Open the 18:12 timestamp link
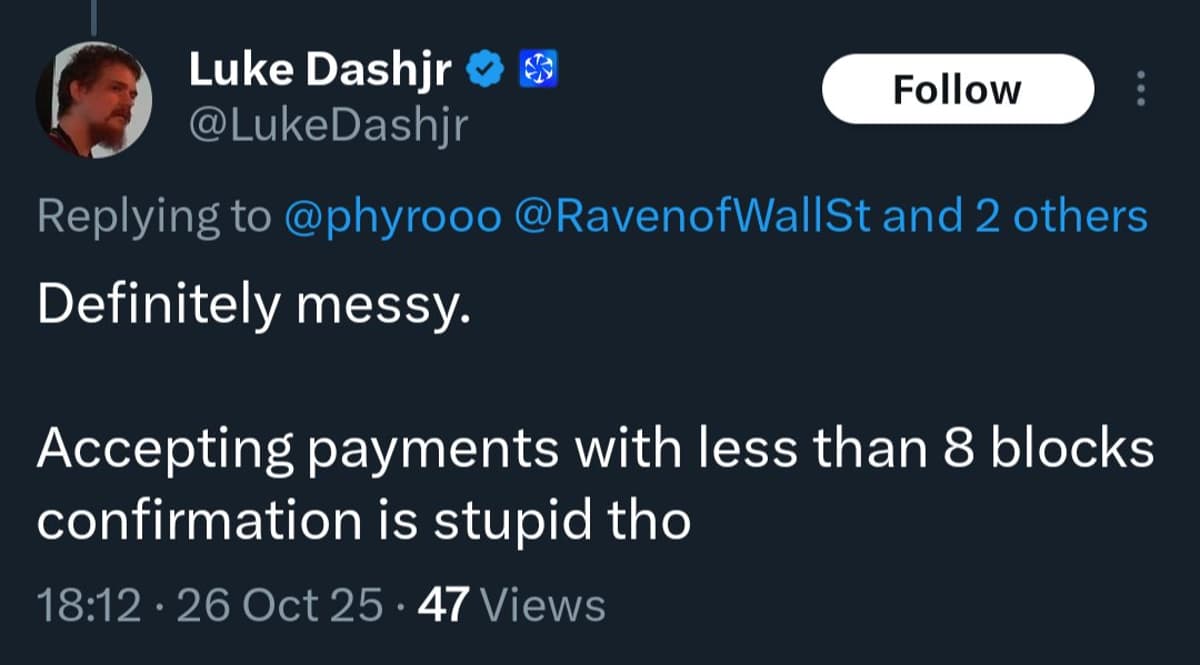Screen dimensions: 1200x665 coord(88,605)
